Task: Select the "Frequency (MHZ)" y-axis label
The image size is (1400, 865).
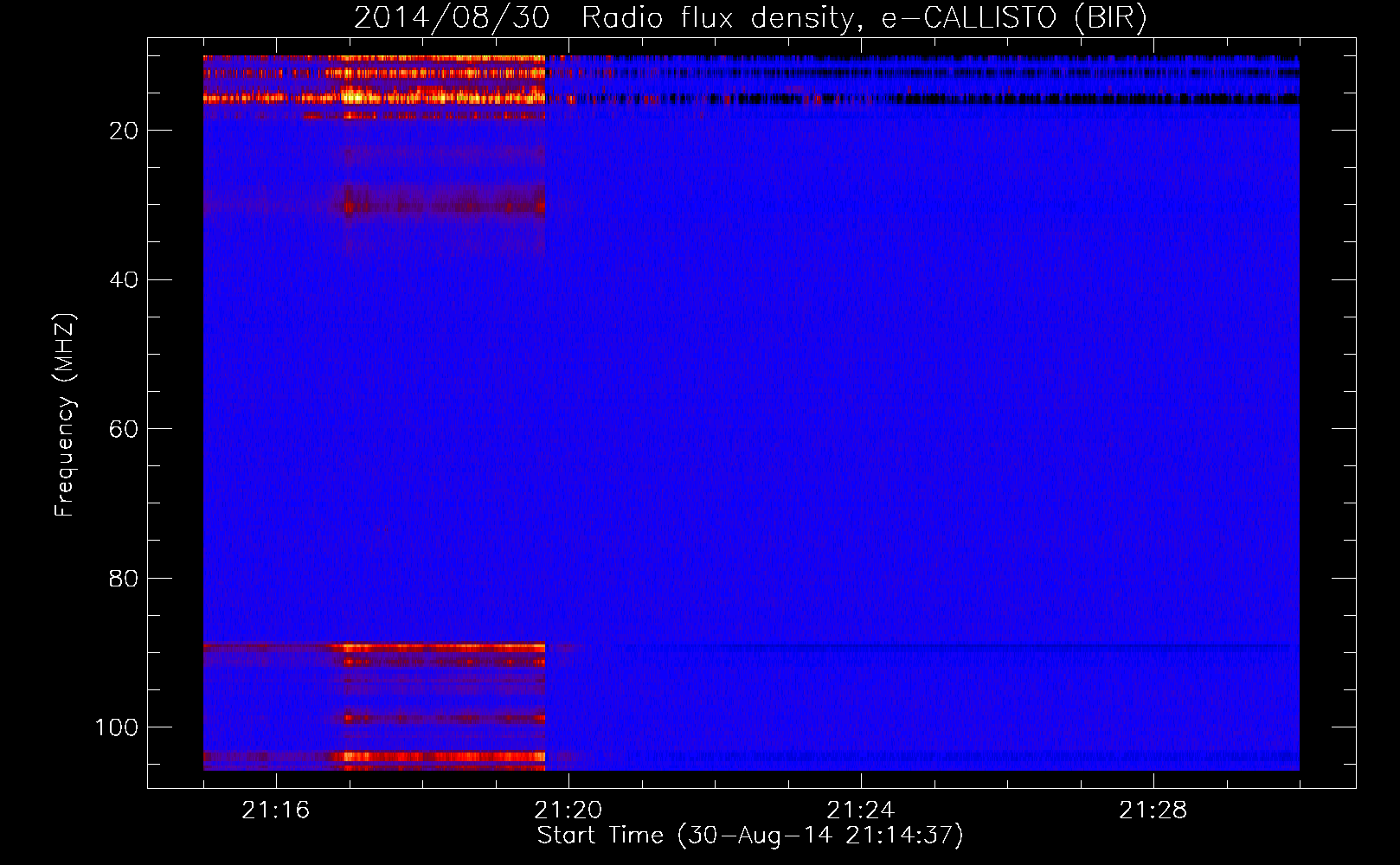Action: coord(65,414)
